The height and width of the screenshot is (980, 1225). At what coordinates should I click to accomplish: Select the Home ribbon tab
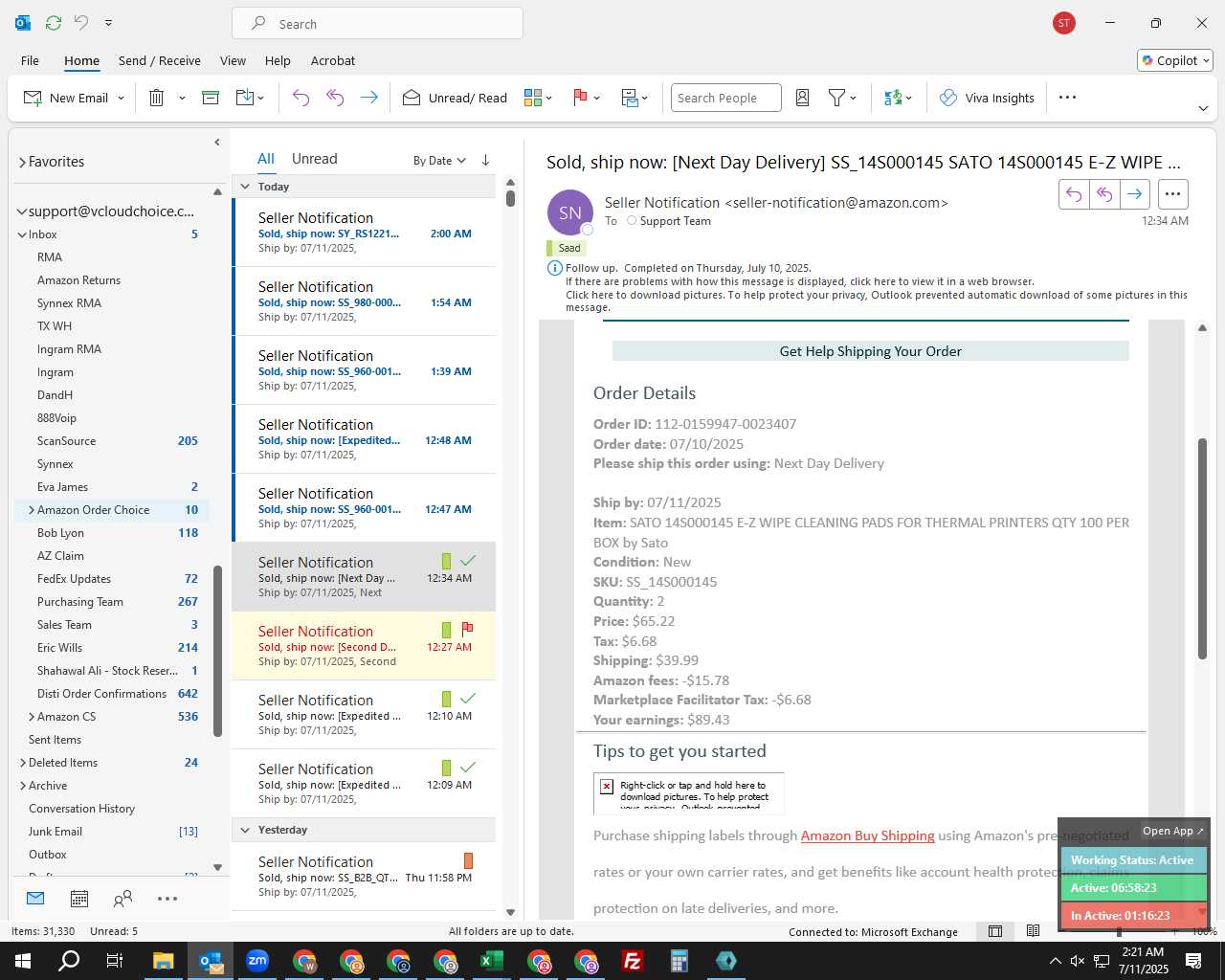(81, 60)
